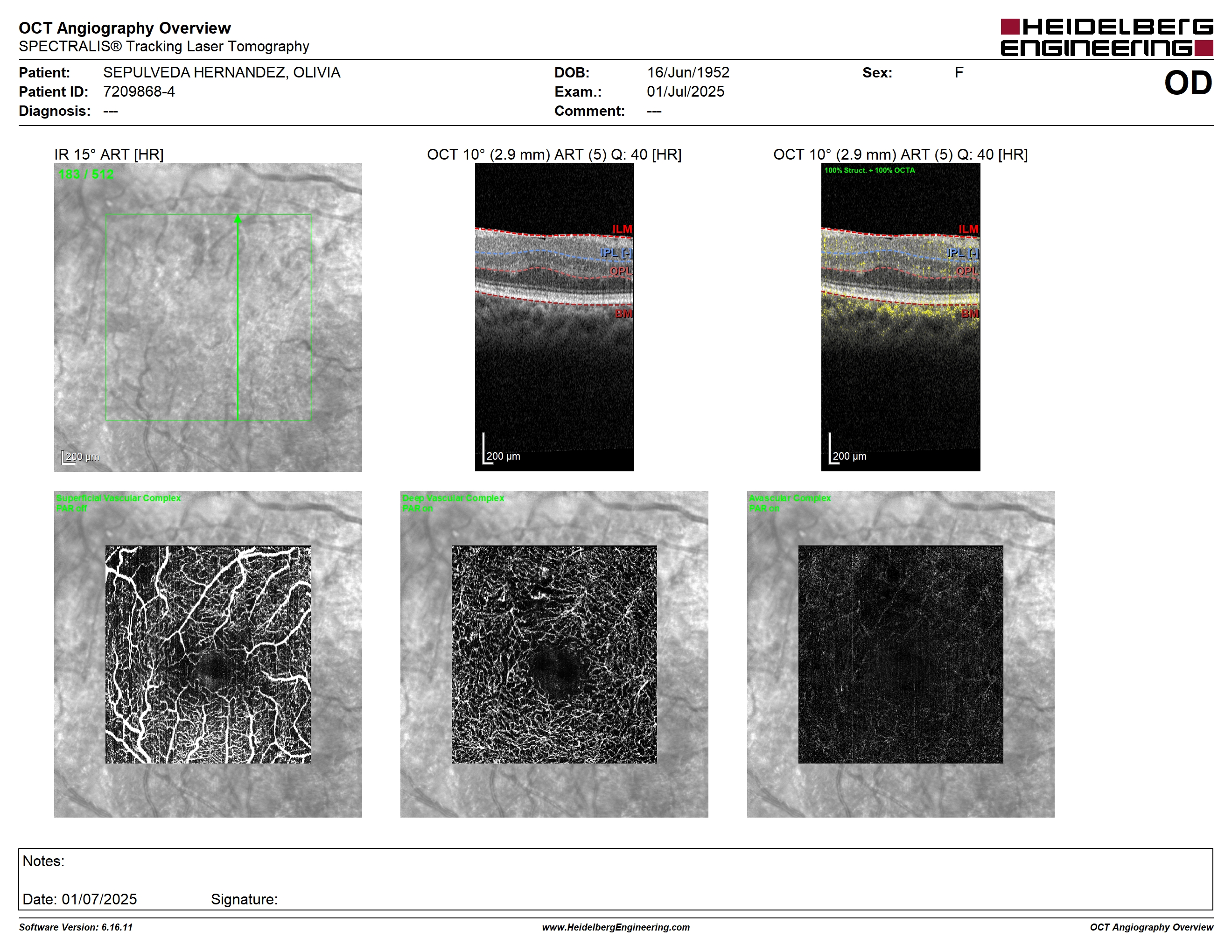
Task: Click the Comment label
Action: click(x=589, y=111)
